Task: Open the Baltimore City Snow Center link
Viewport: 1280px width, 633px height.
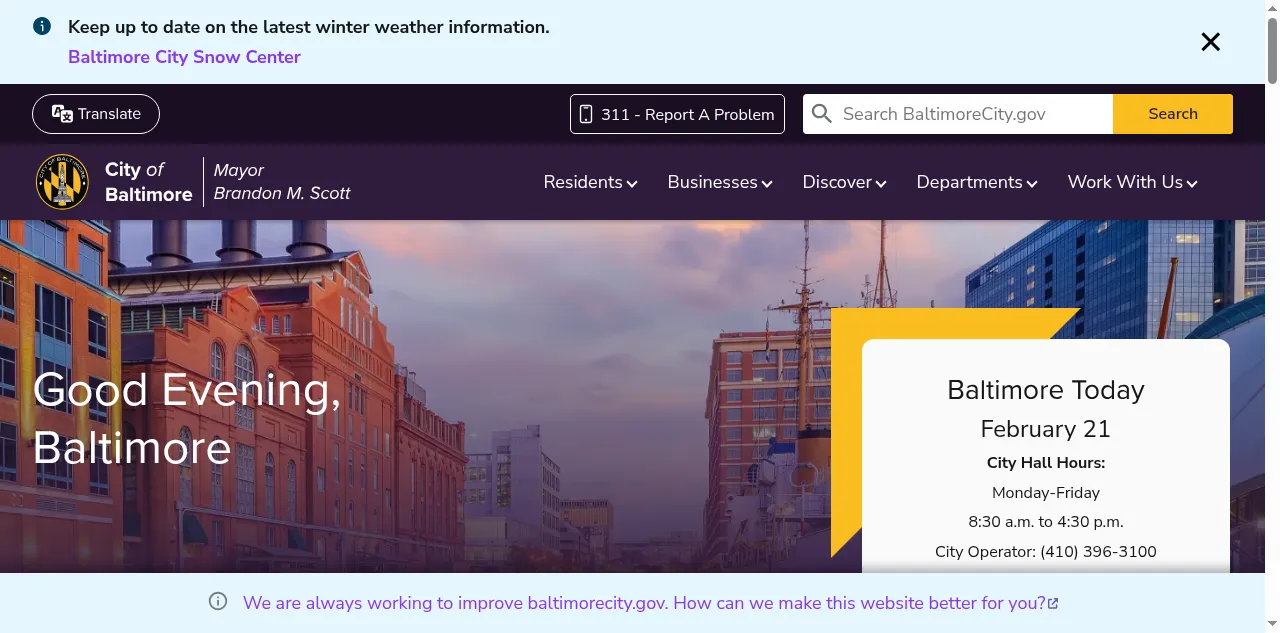Action: (x=184, y=57)
